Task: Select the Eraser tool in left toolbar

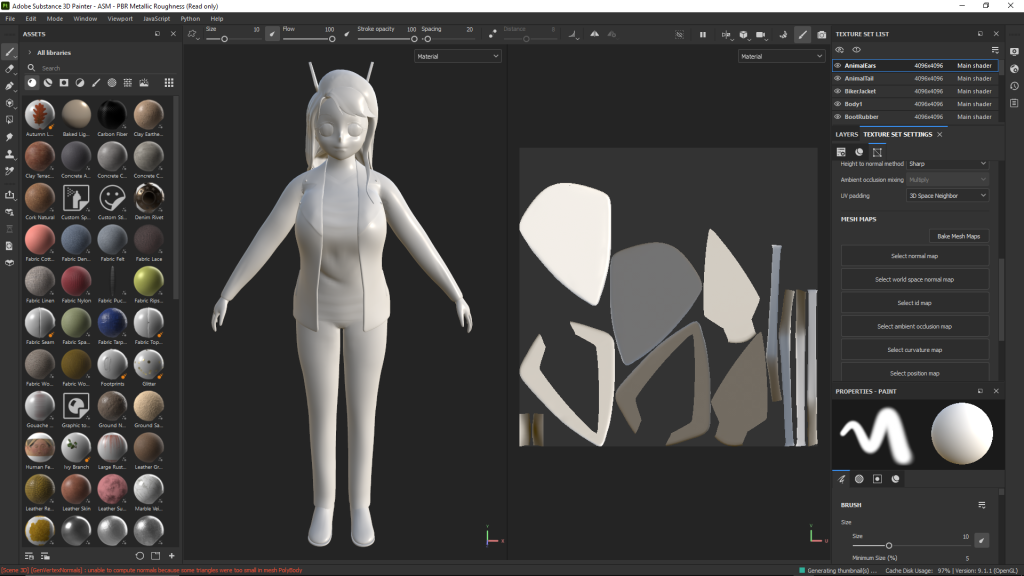Action: [x=10, y=68]
